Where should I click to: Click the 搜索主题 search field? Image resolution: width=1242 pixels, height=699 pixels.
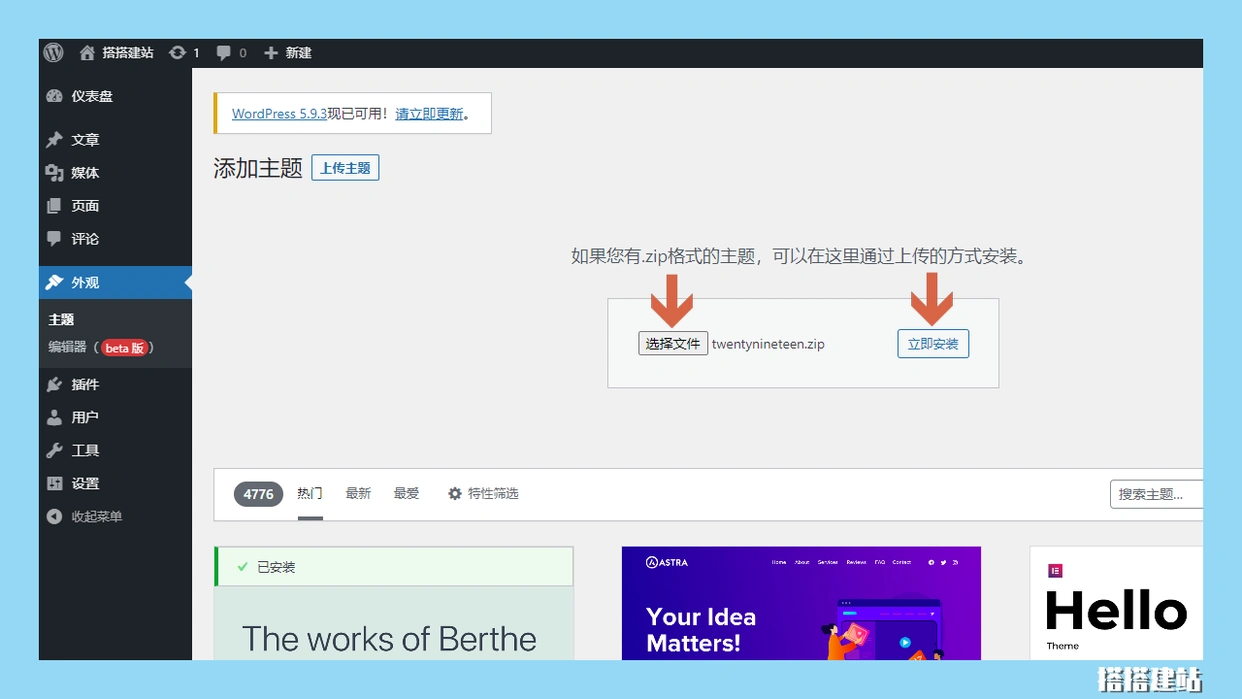[x=1155, y=494]
